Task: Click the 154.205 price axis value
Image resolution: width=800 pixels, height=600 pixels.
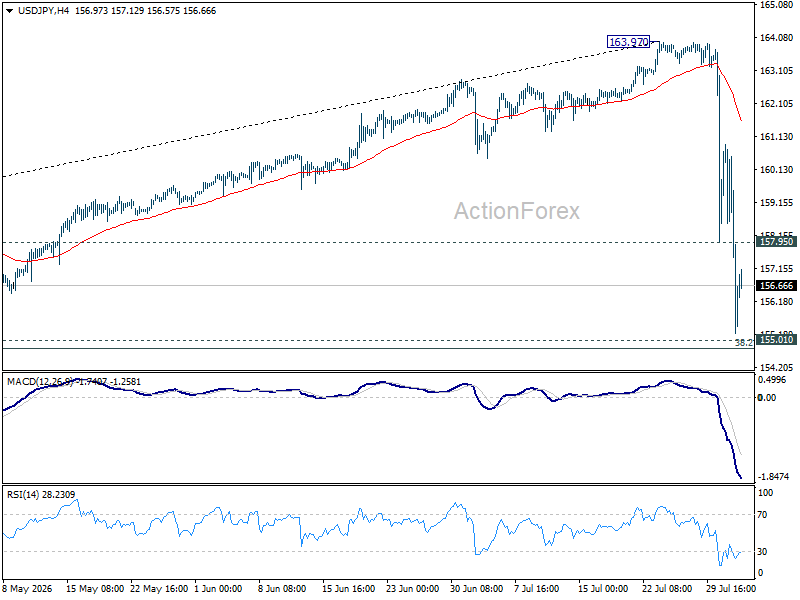Action: click(x=776, y=367)
